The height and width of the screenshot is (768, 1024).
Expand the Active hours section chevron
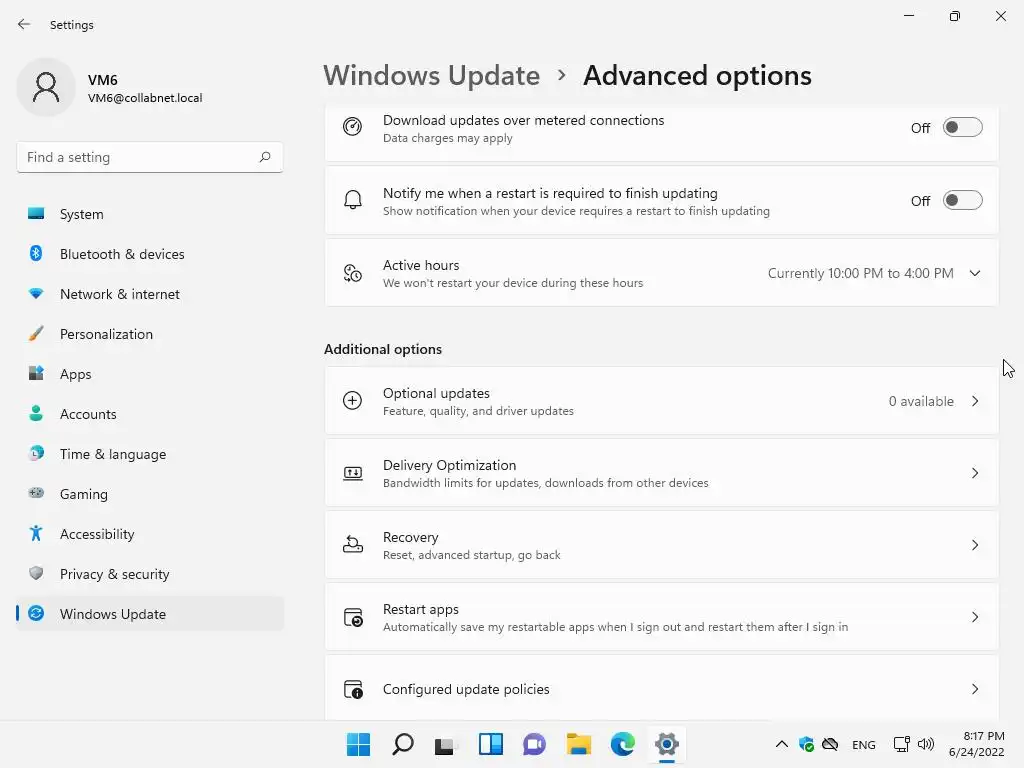[x=975, y=273]
